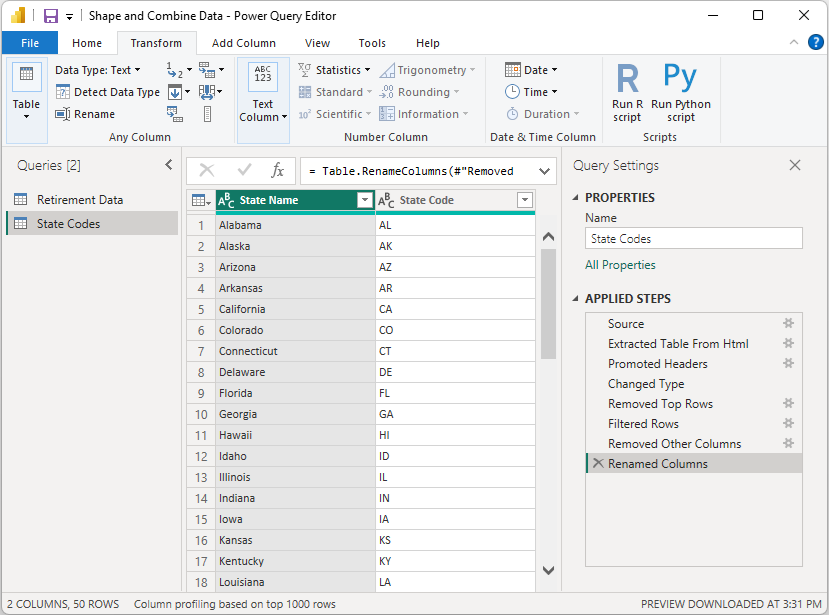This screenshot has width=829, height=615.
Task: Open the Table dropdown button
Action: tap(26, 100)
